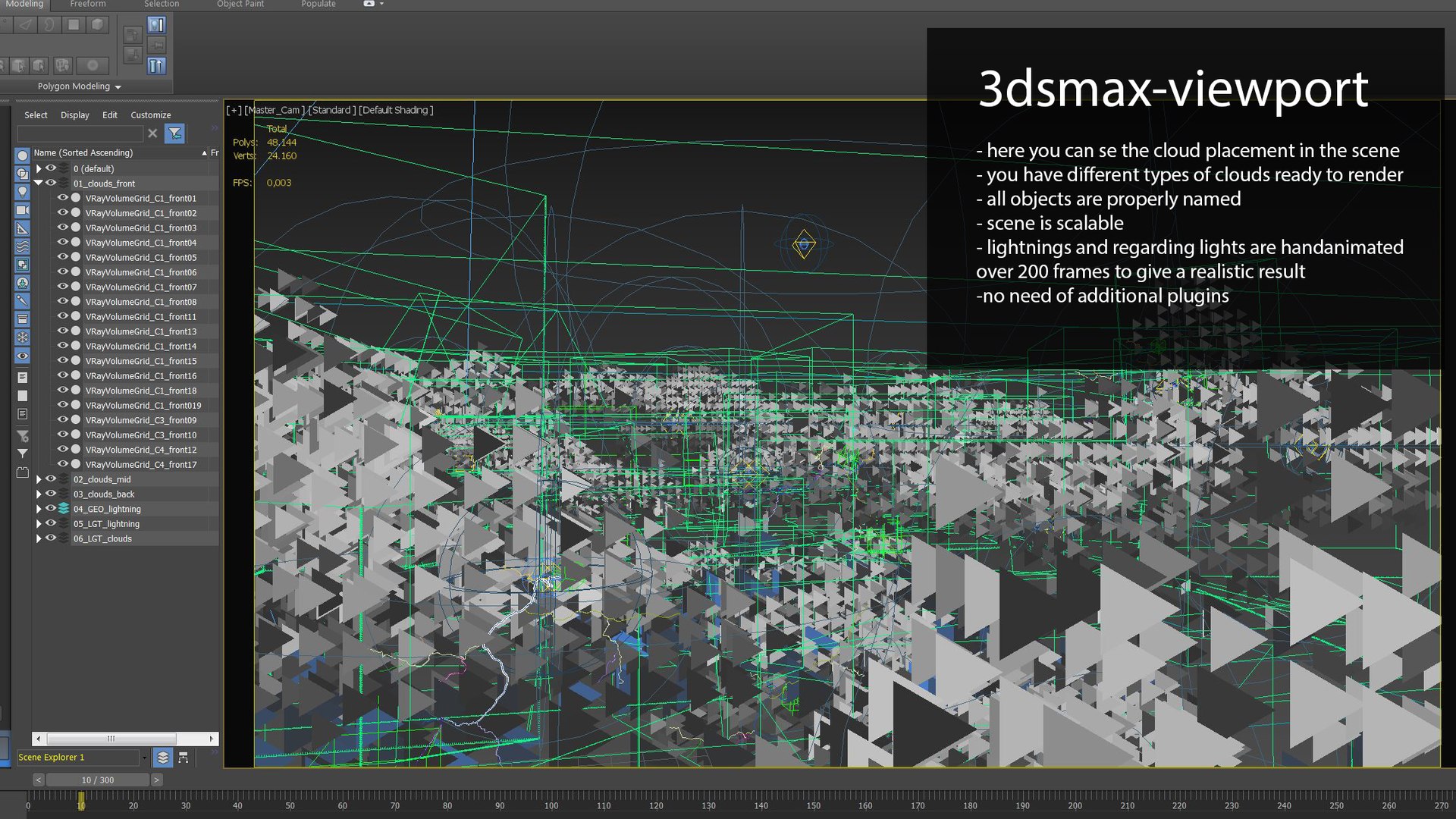Open the scene explorer Display menu
This screenshot has height=819, width=1456.
pyautogui.click(x=75, y=115)
